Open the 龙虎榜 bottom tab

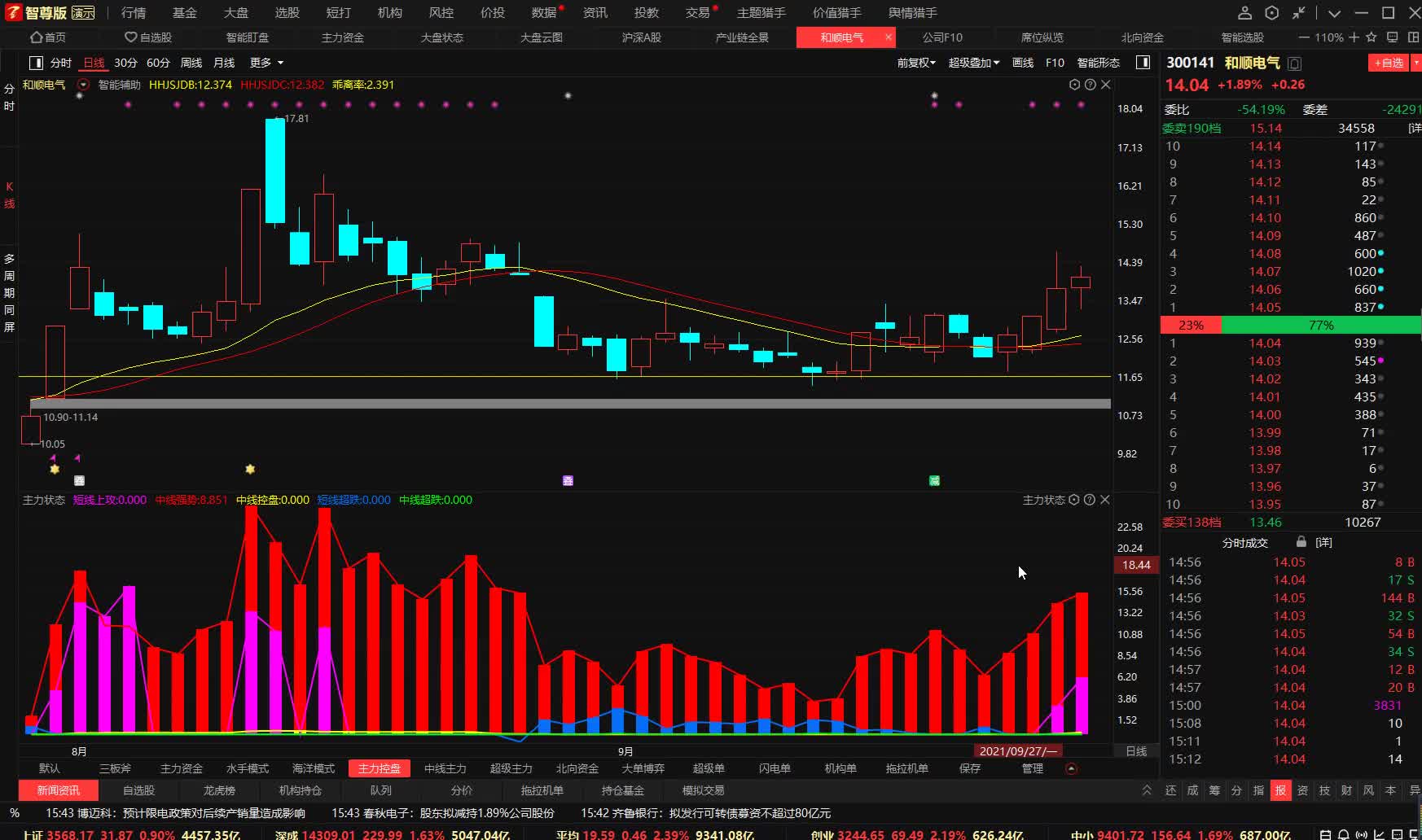click(x=219, y=790)
